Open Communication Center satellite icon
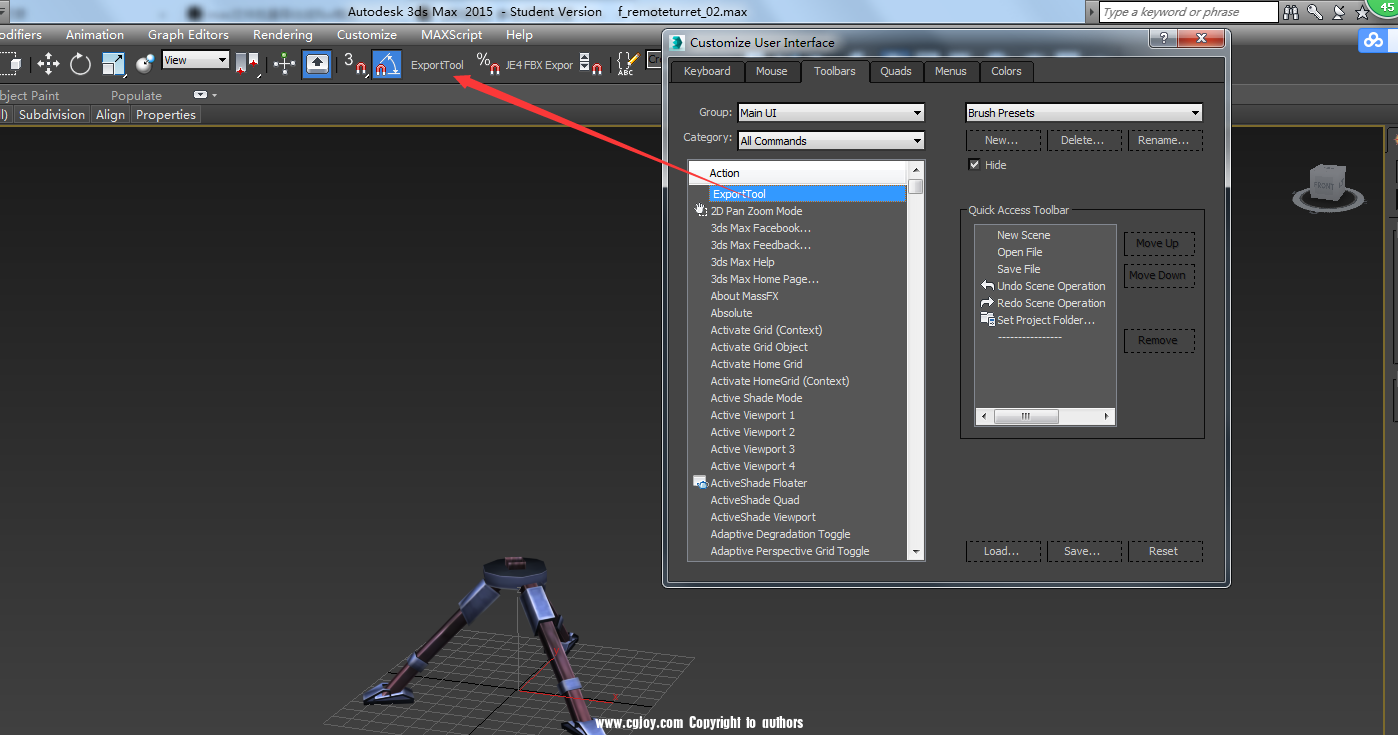Screen dimensions: 1398x735 (1338, 12)
